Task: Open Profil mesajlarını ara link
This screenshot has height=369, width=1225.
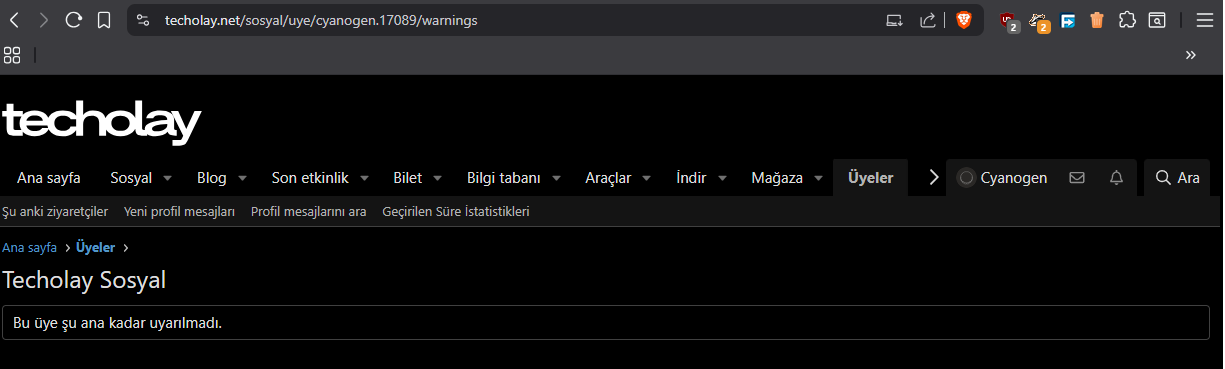Action: (x=309, y=212)
